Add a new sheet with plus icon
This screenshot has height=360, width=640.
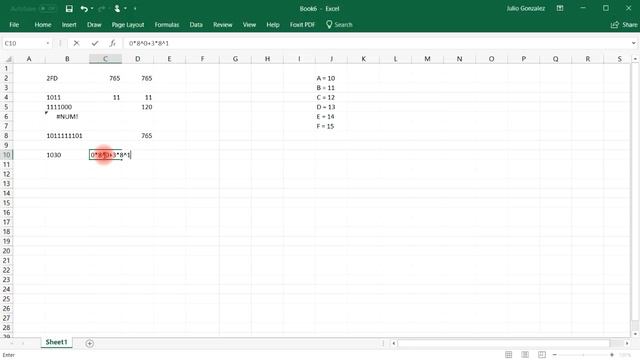89,344
